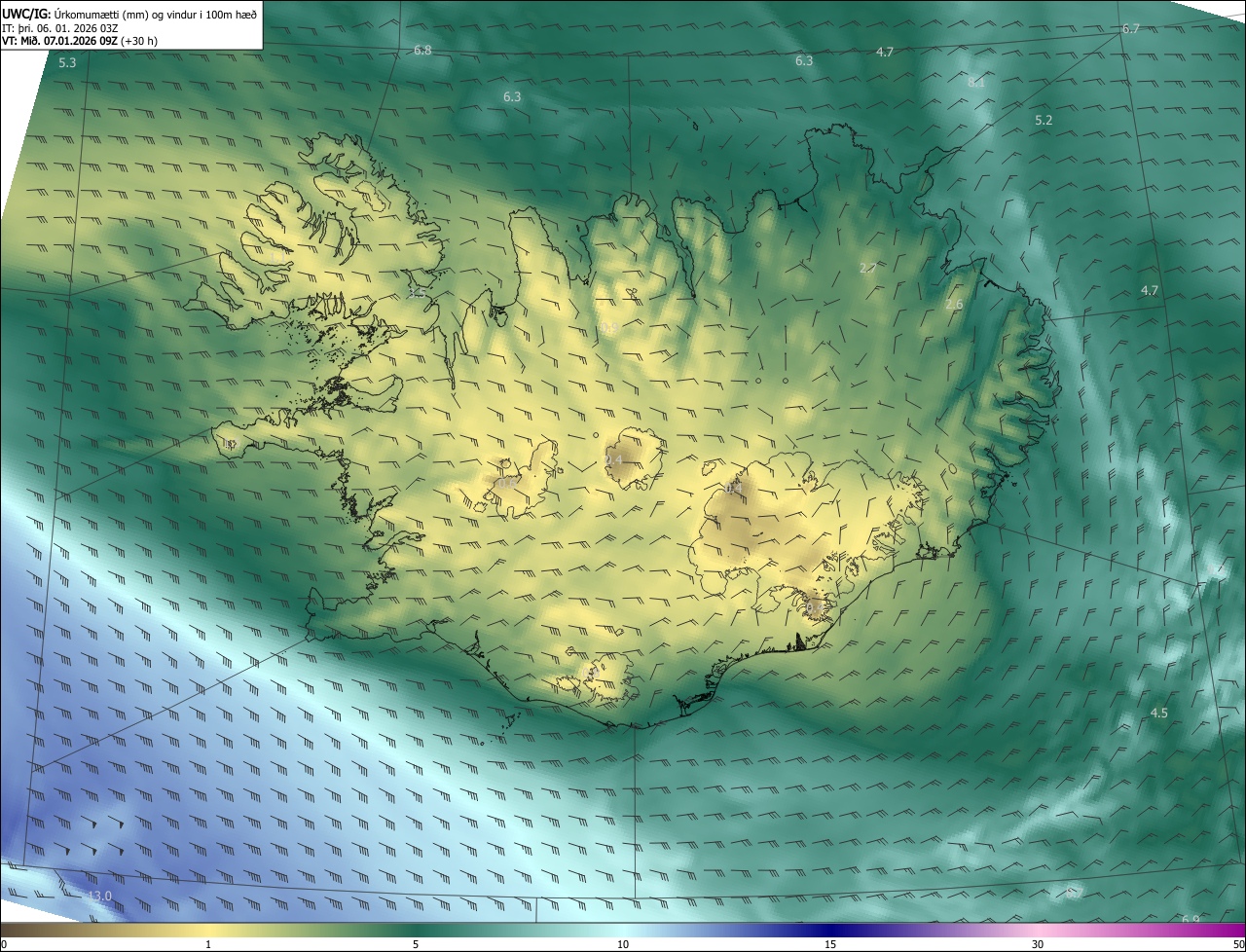
Task: Click the '15' tick label on the color scale
Action: [830, 945]
